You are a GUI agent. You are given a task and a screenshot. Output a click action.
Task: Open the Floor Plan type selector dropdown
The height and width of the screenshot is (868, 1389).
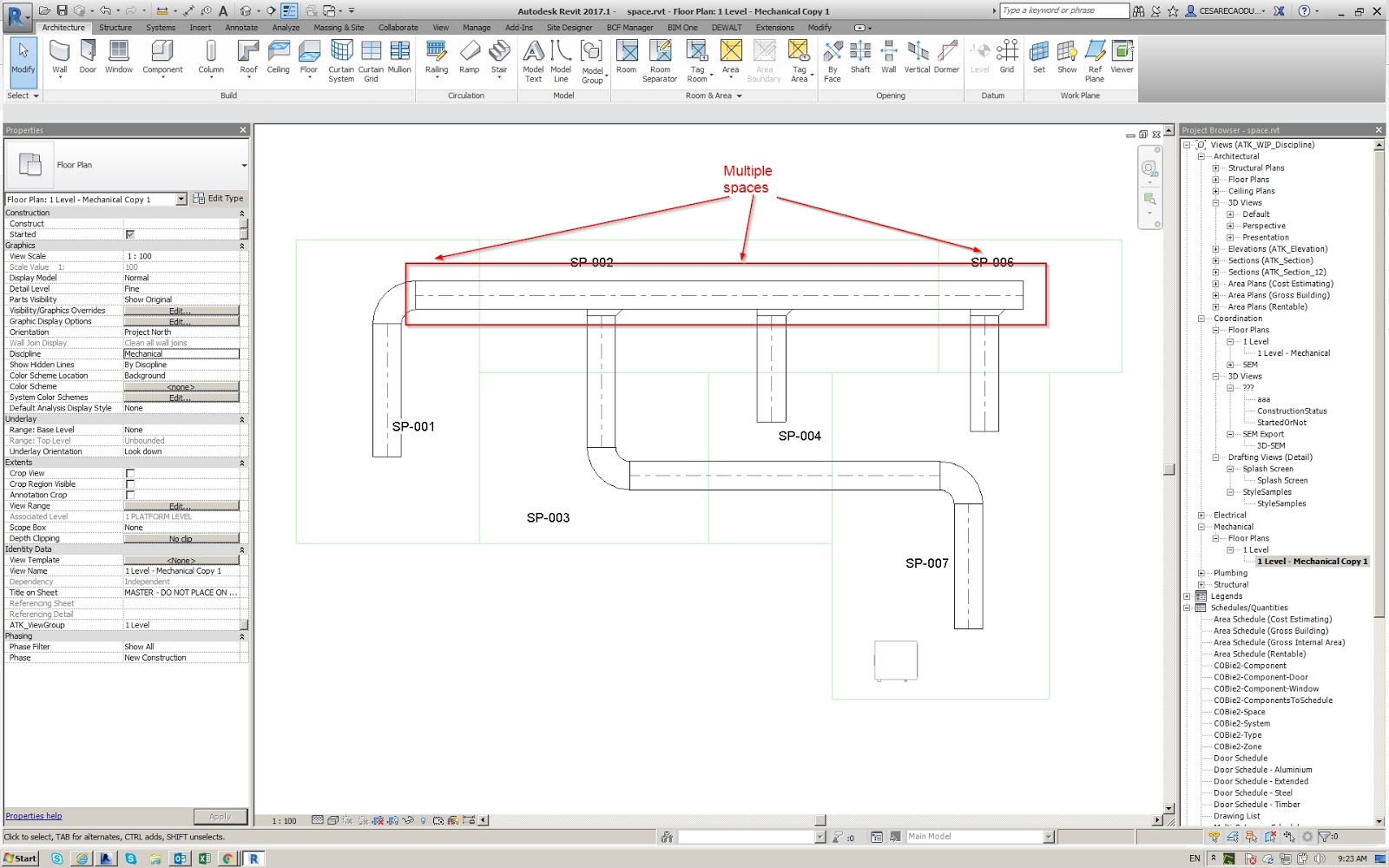point(181,199)
